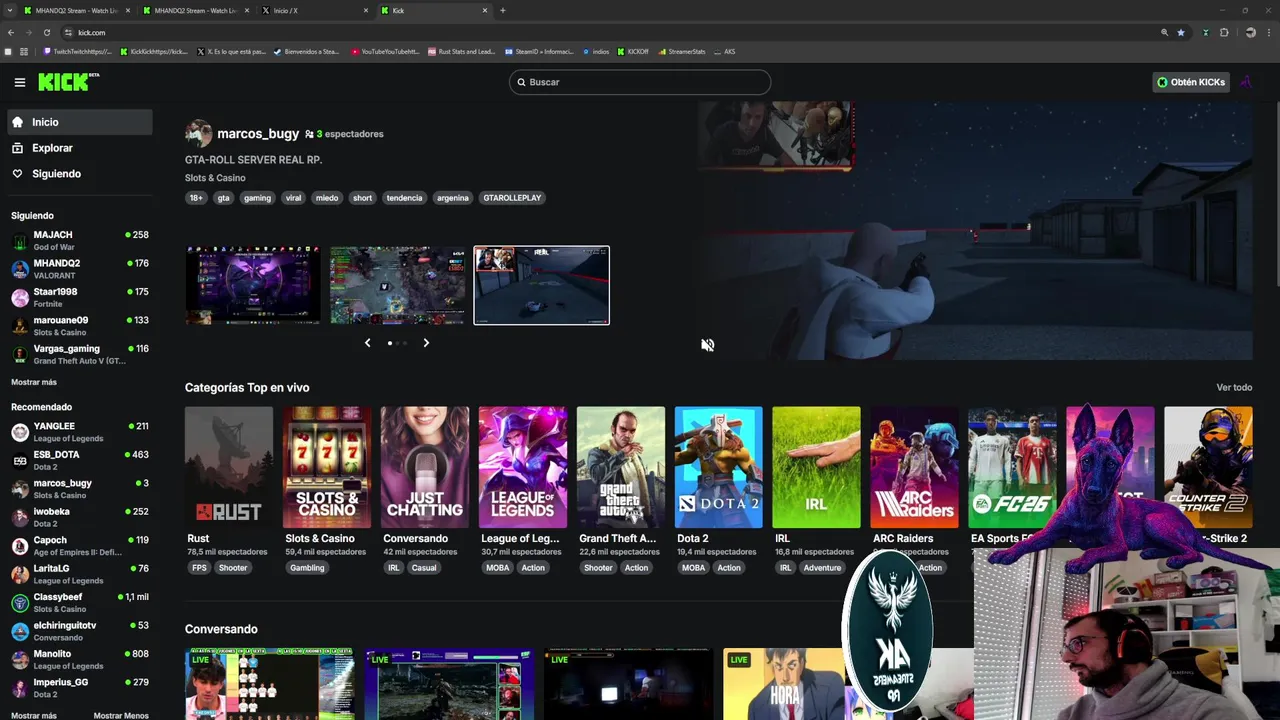Select the tendencia tag

coord(404,198)
